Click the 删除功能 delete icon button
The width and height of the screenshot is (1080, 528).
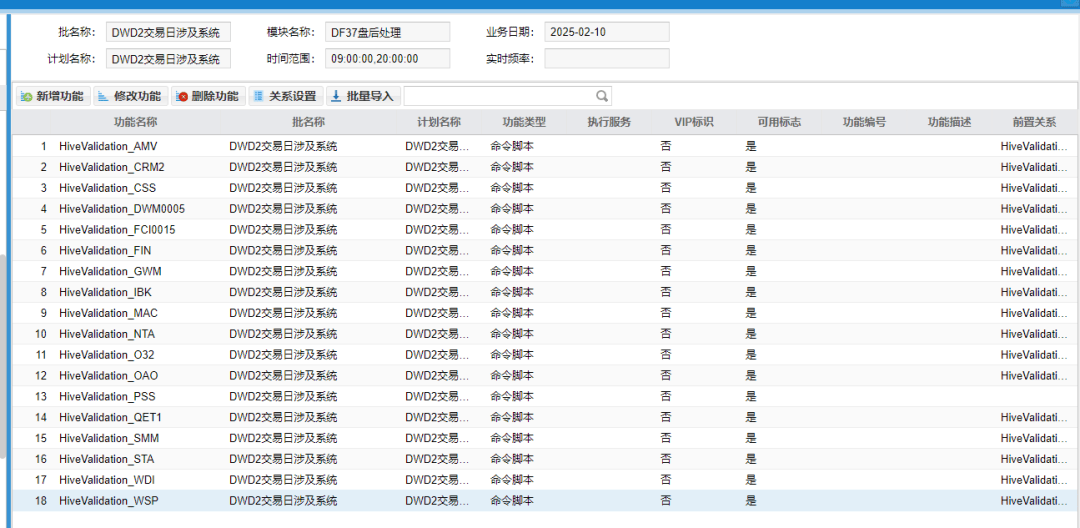click(208, 96)
